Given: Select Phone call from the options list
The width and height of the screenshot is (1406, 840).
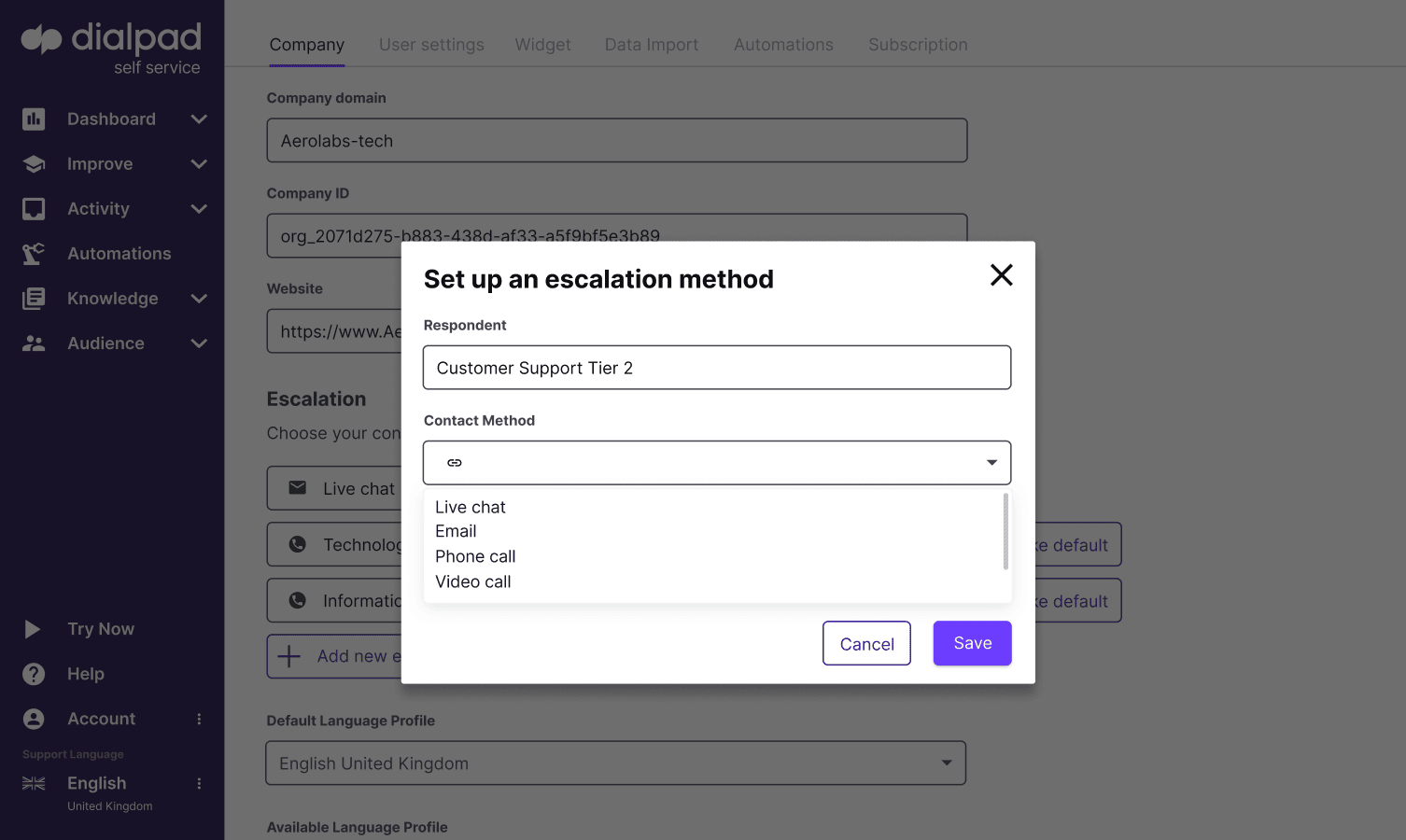Looking at the screenshot, I should [x=475, y=556].
